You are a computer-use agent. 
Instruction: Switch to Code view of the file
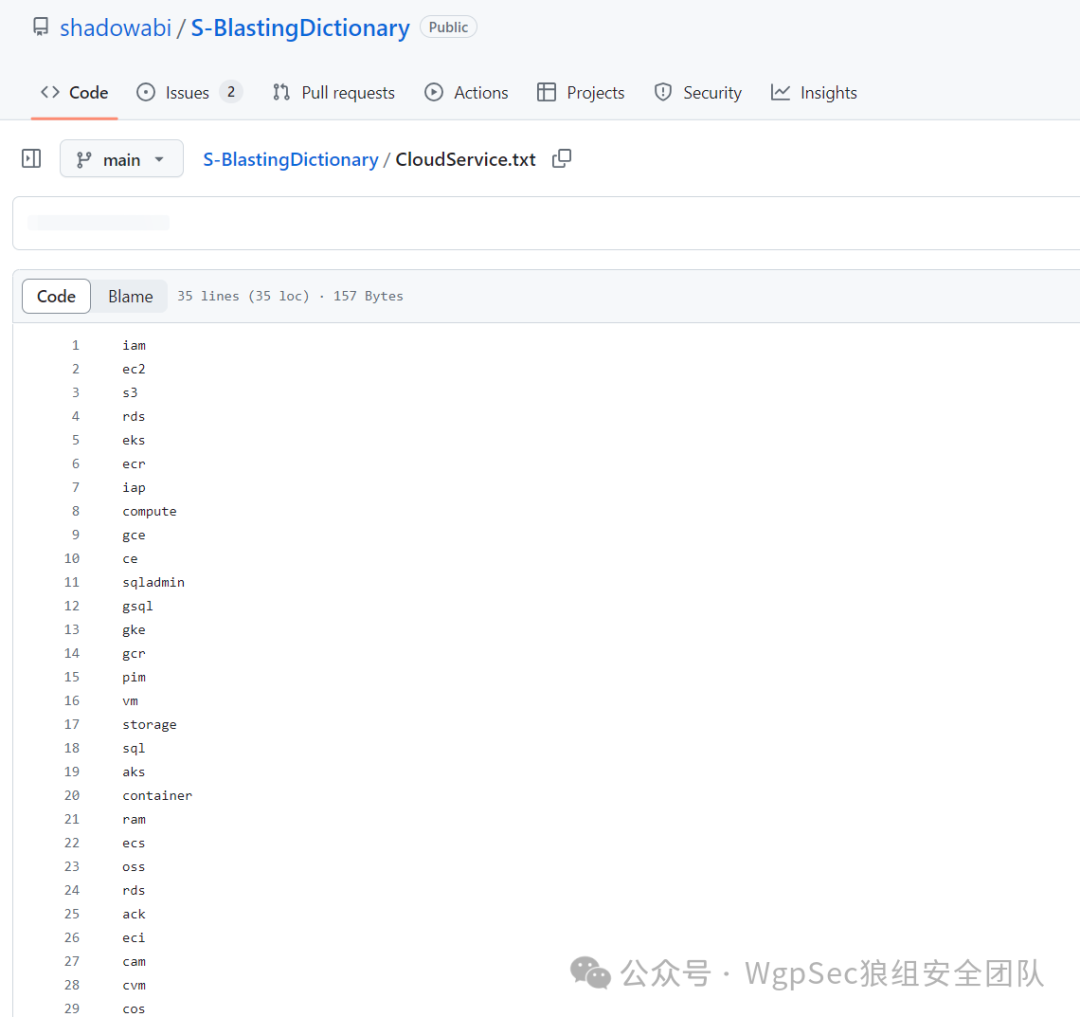click(56, 296)
